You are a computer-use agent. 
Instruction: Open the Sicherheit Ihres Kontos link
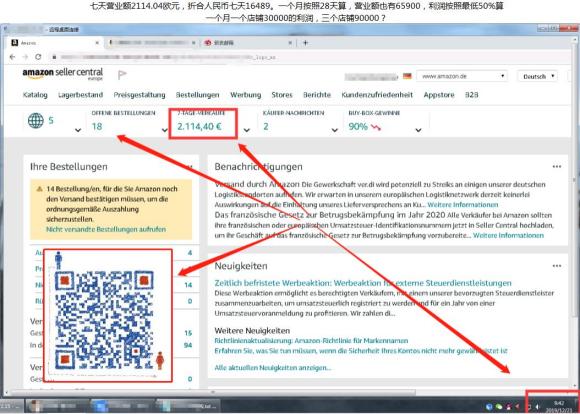[x=361, y=351]
